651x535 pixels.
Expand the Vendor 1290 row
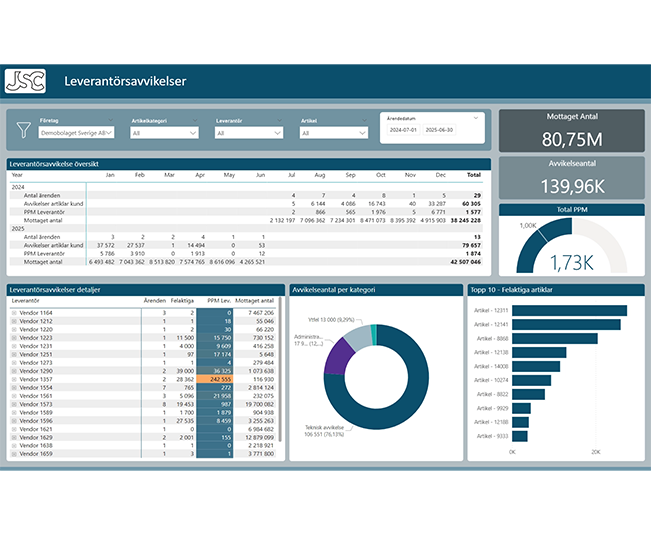pyautogui.click(x=14, y=371)
